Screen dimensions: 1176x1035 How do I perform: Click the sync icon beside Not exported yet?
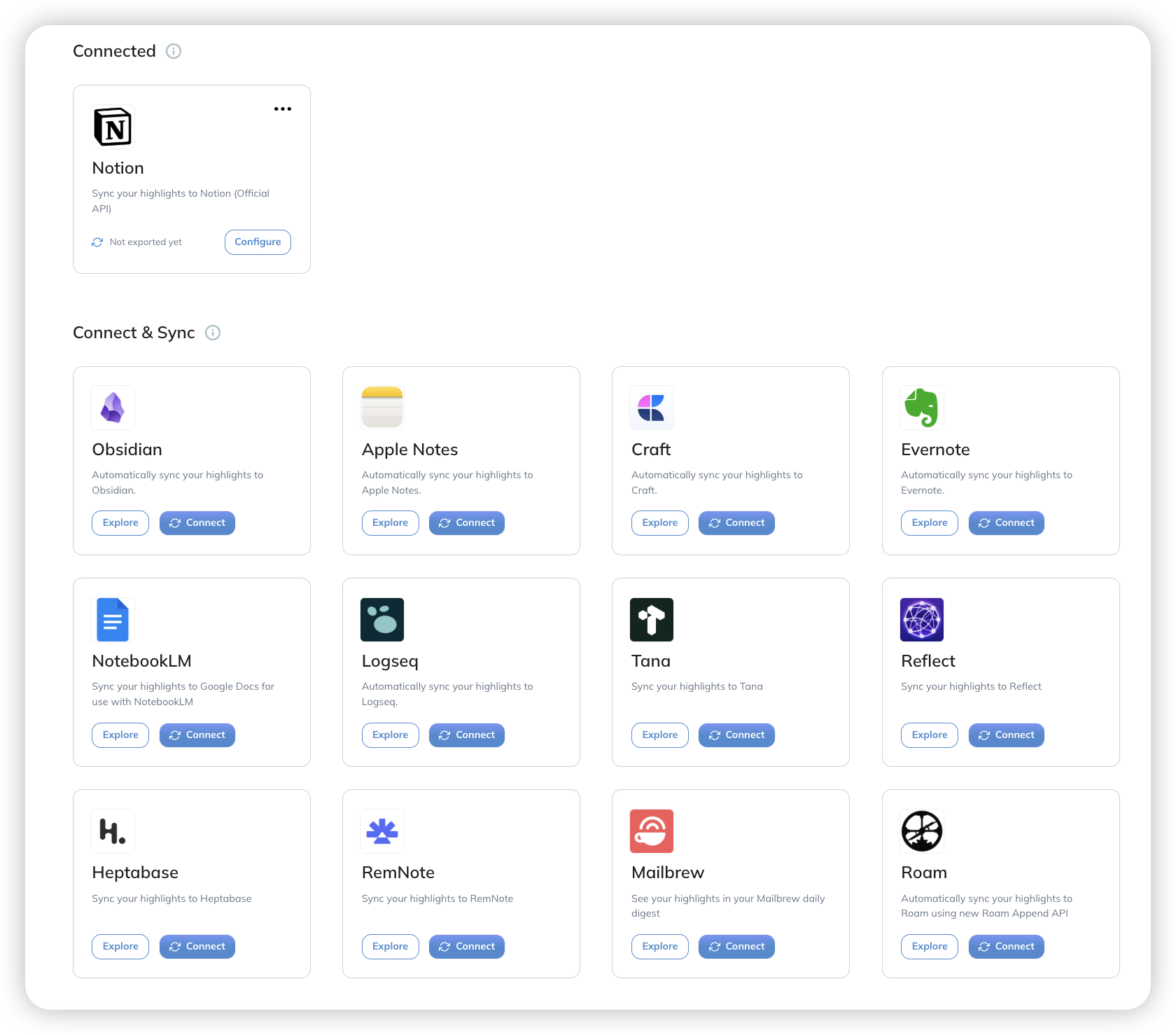click(97, 242)
